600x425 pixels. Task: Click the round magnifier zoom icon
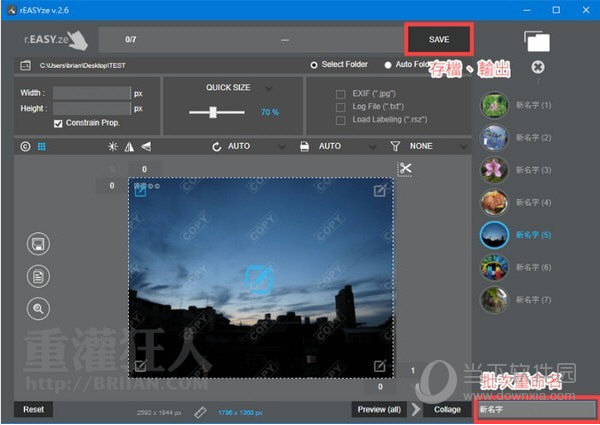tap(38, 308)
